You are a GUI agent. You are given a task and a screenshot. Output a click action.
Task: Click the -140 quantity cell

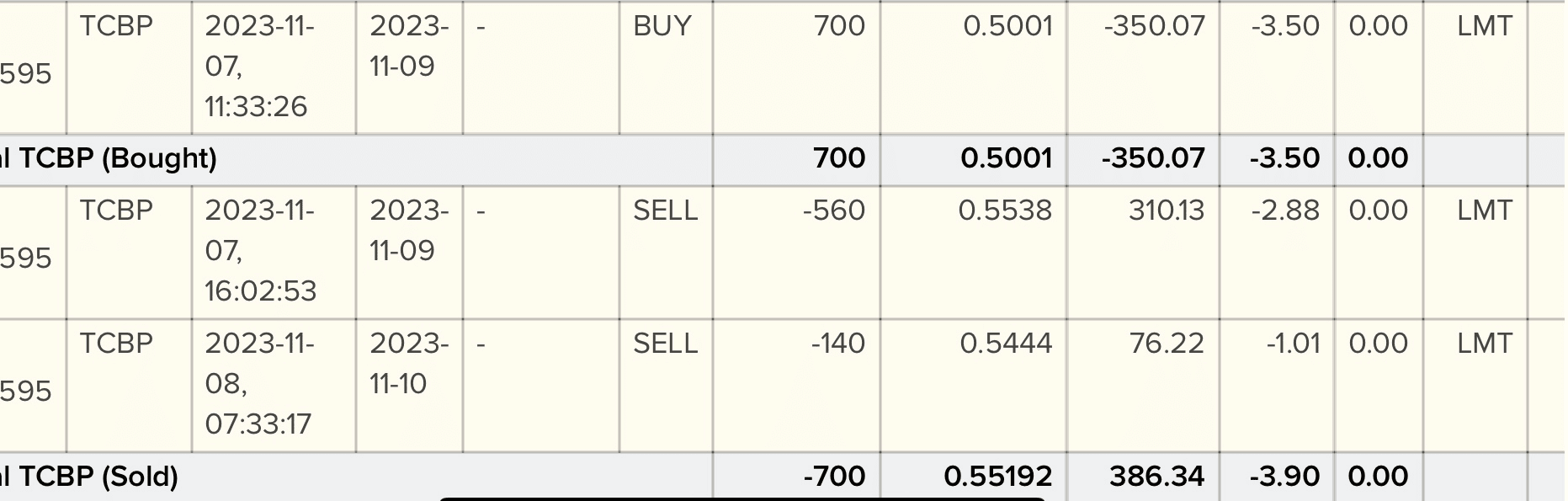[837, 344]
